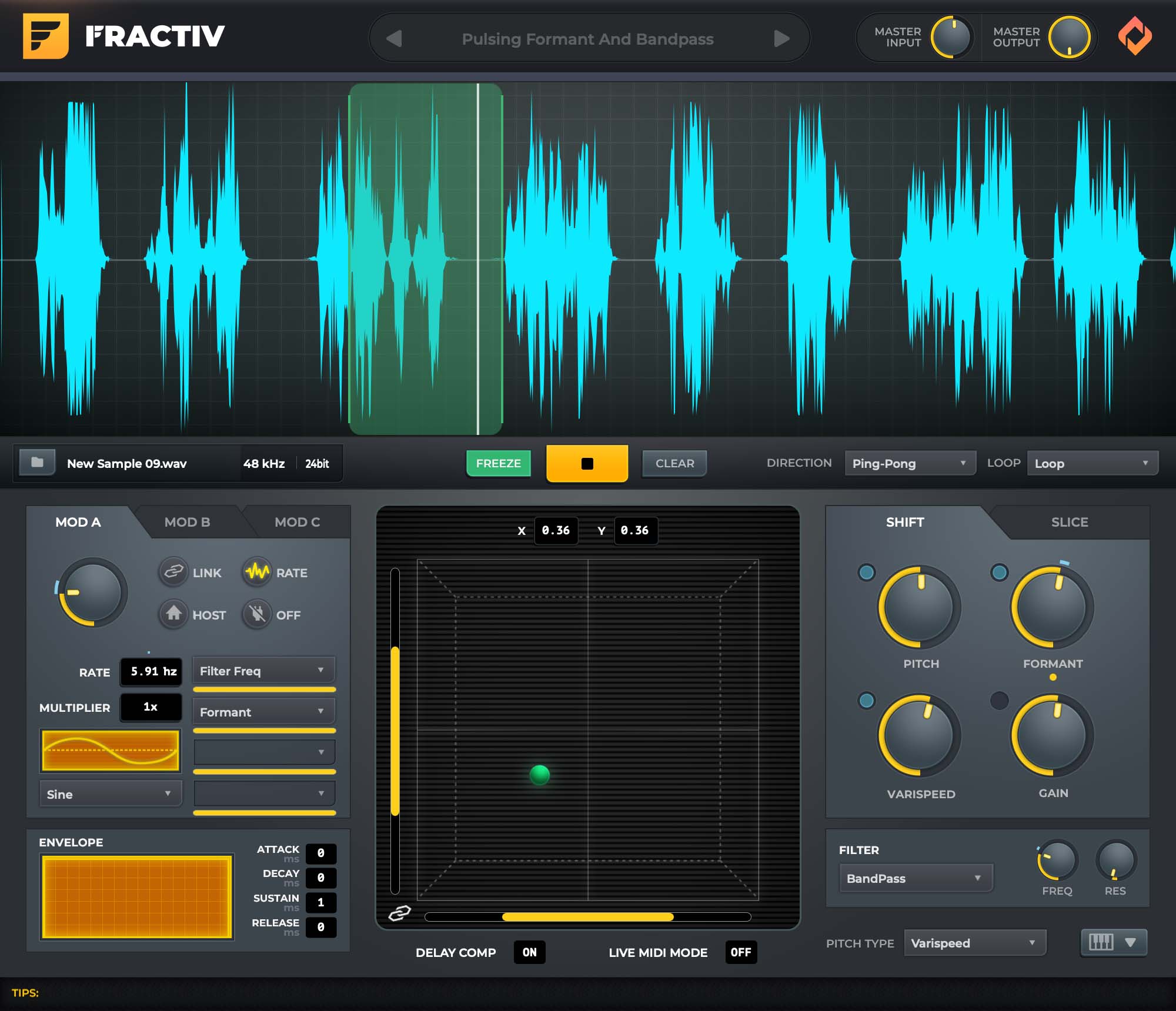Screen dimensions: 1176x1011
Task: Open the Direction Ping-Pong dropdown
Action: click(x=910, y=463)
